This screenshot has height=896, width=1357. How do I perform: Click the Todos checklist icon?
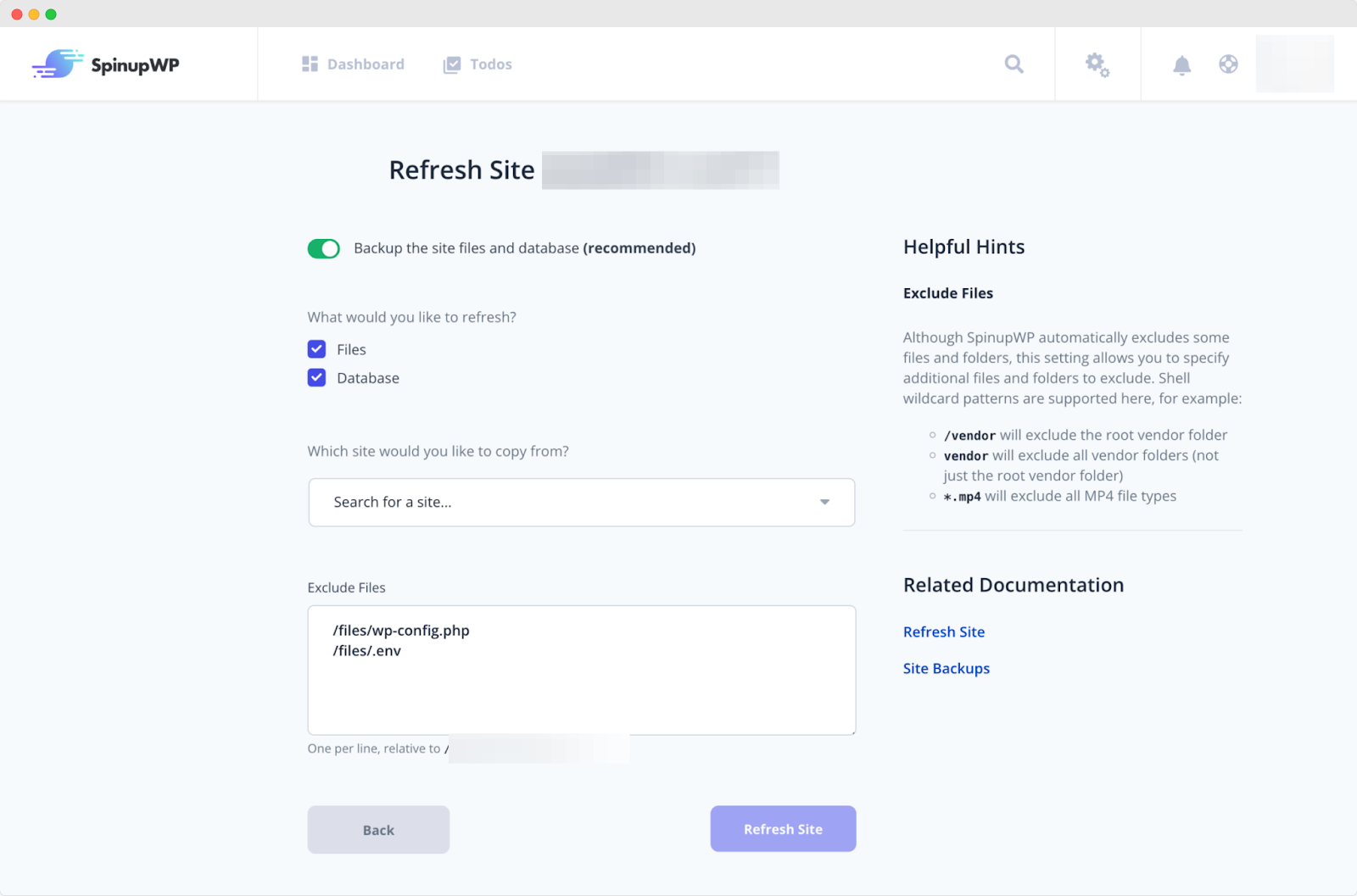coord(452,65)
